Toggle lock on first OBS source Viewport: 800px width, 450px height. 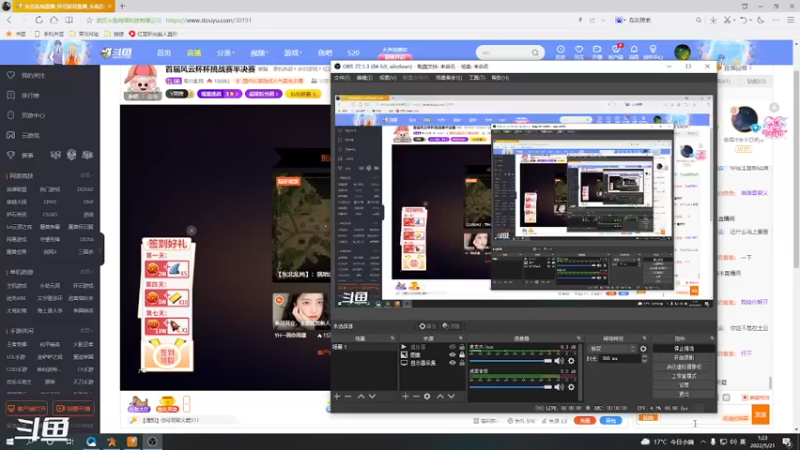[x=462, y=347]
